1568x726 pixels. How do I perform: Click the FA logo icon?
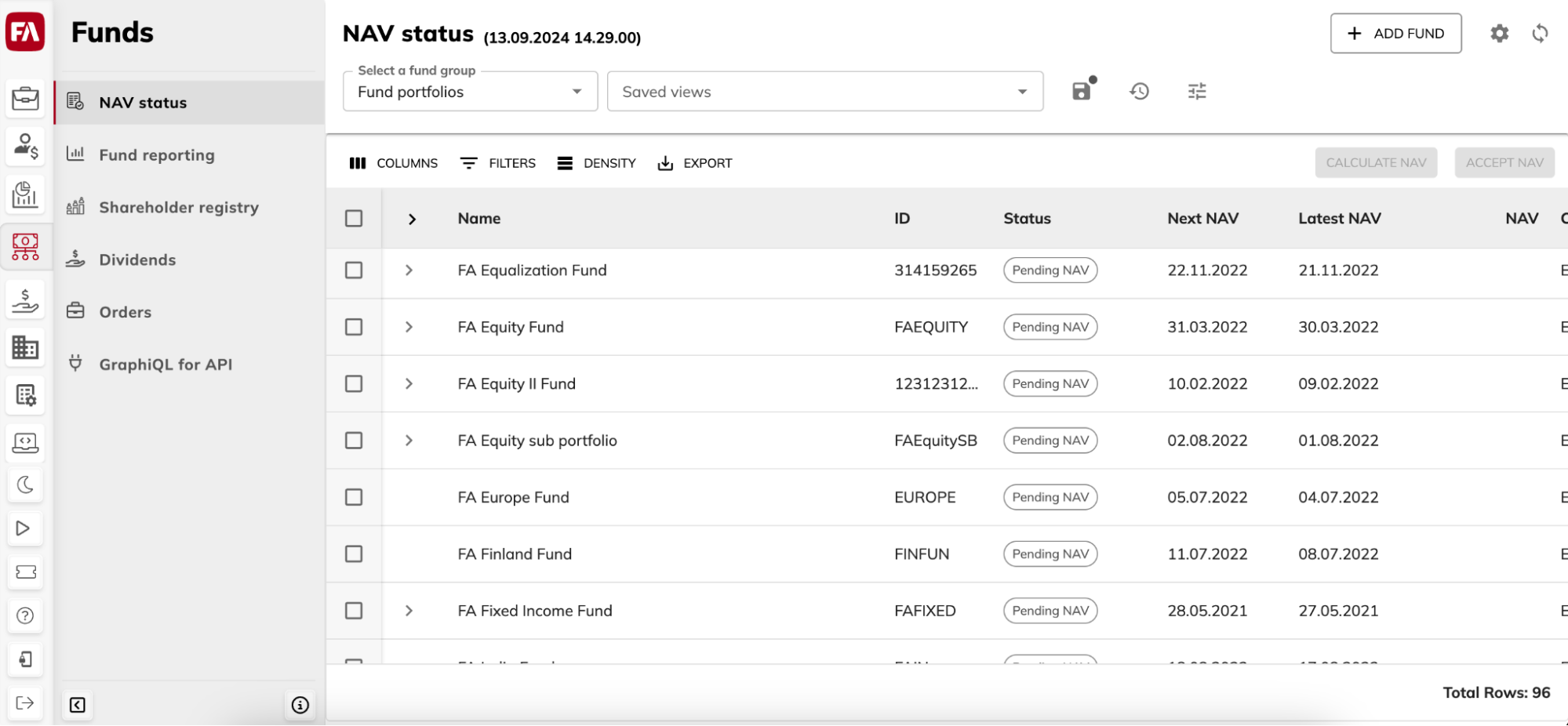[x=25, y=31]
